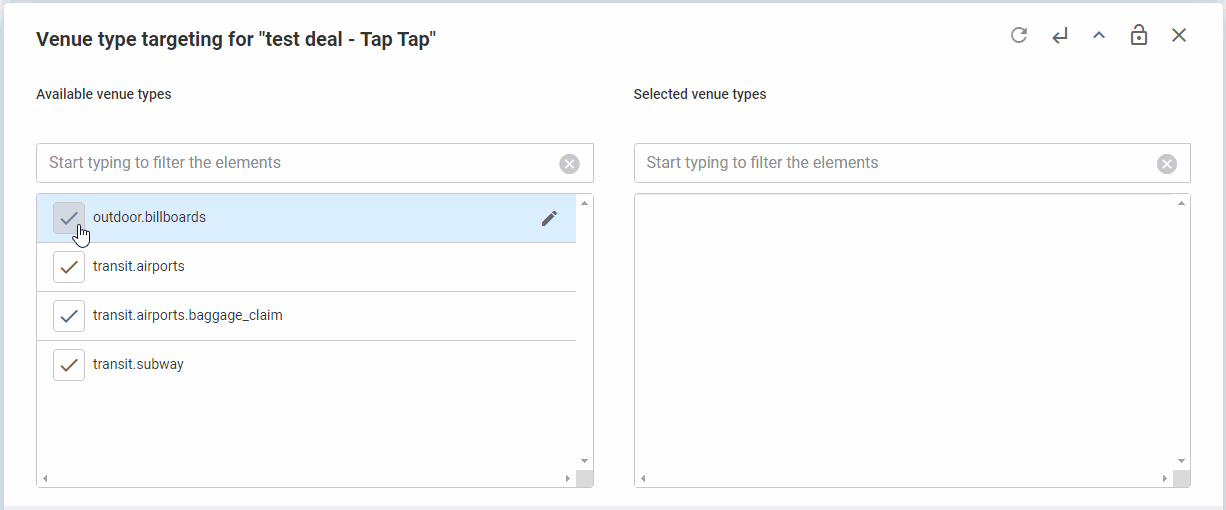The width and height of the screenshot is (1226, 510).
Task: Click the available list scroll up arrow
Action: point(584,203)
